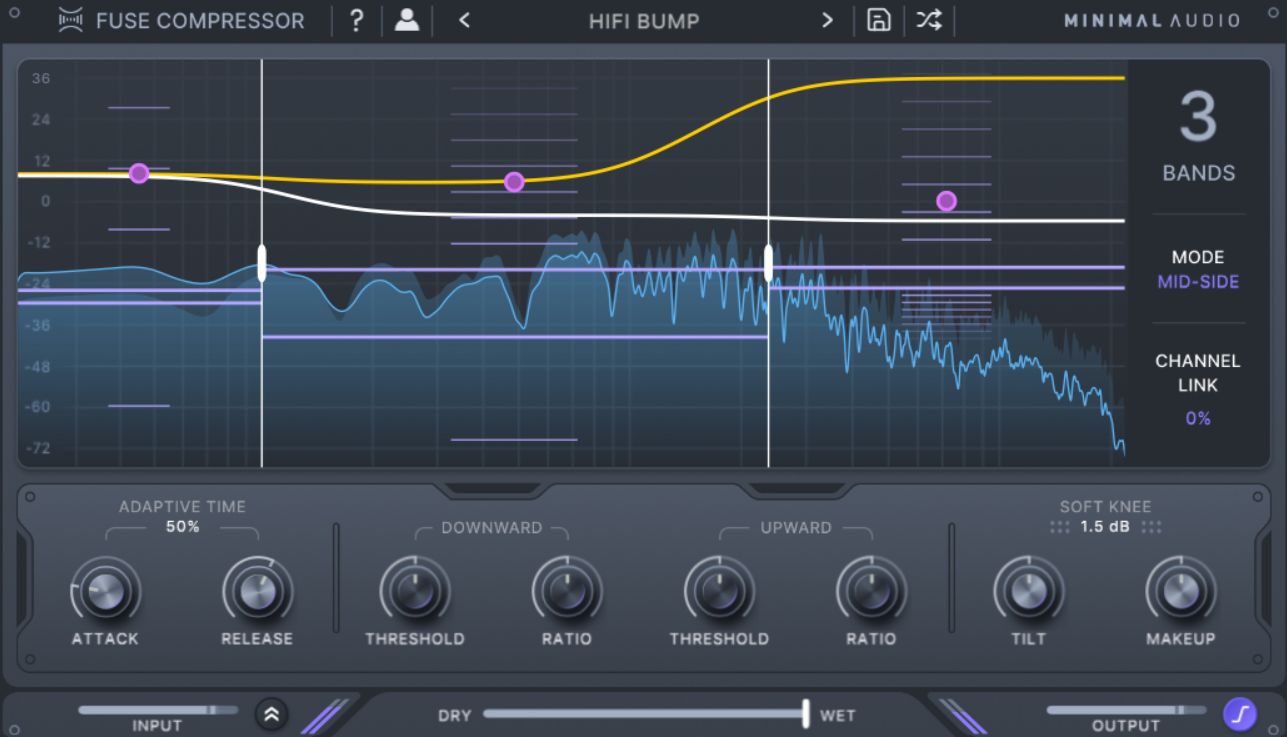The width and height of the screenshot is (1287, 737).
Task: Click the left panel notch tab below display
Action: (491, 490)
